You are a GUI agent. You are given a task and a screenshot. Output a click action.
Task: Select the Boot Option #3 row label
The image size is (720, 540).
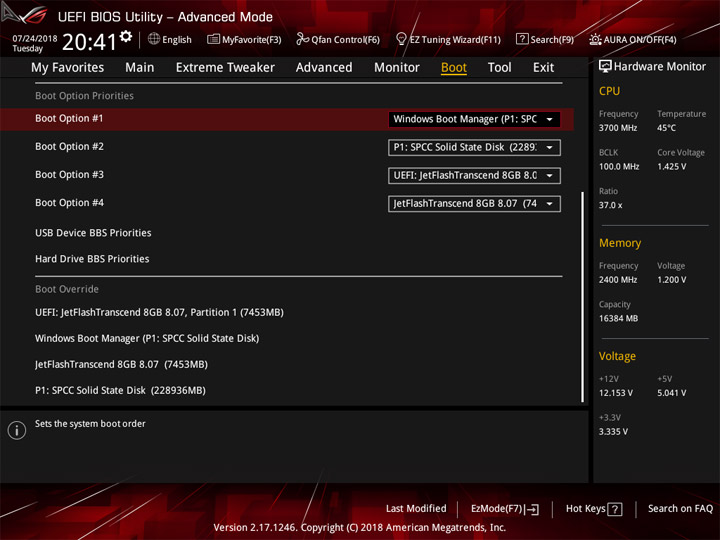(x=69, y=174)
